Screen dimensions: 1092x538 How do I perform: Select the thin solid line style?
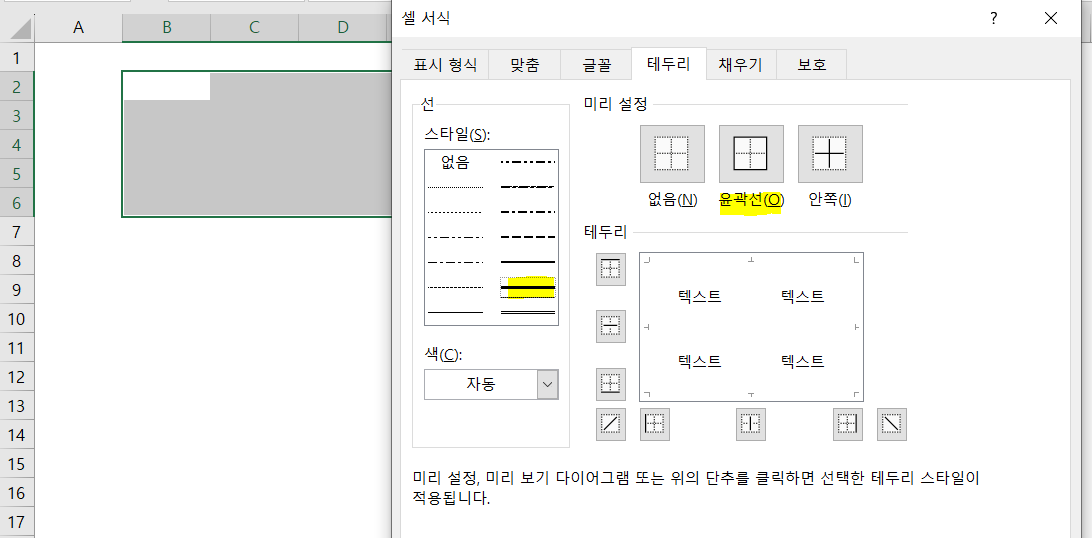click(455, 312)
